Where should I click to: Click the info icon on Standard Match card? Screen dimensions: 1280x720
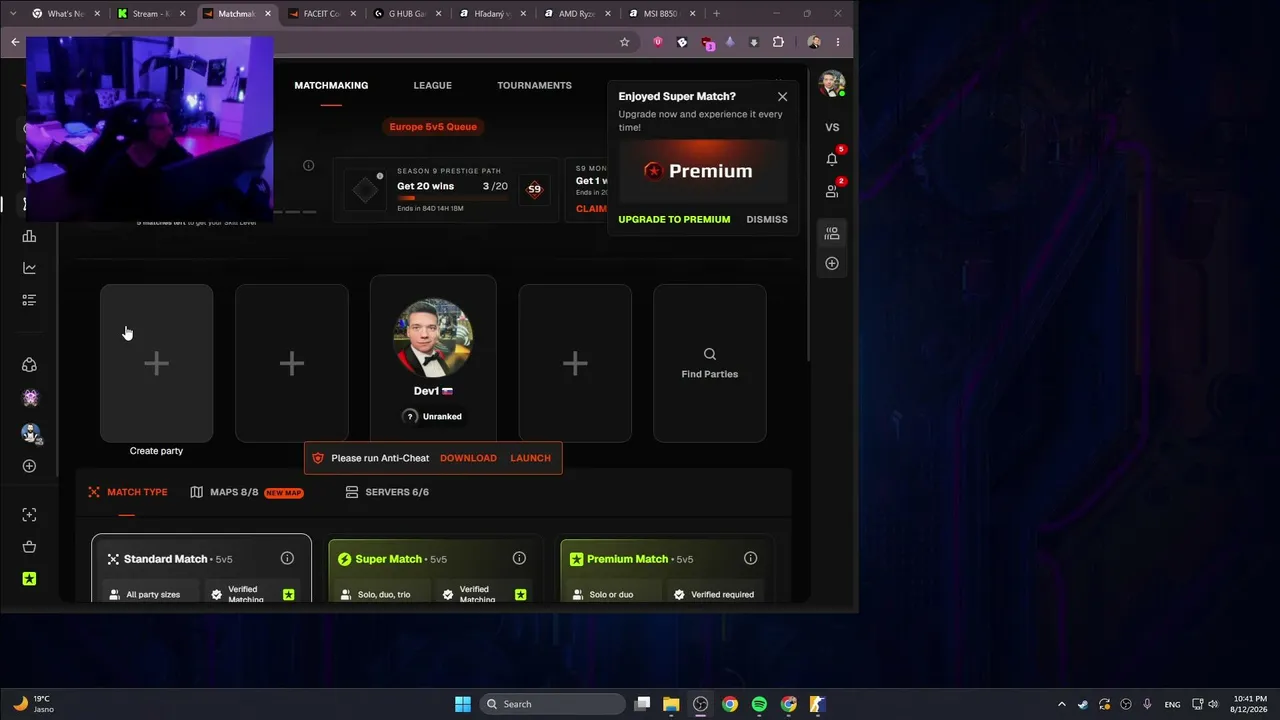click(x=287, y=558)
